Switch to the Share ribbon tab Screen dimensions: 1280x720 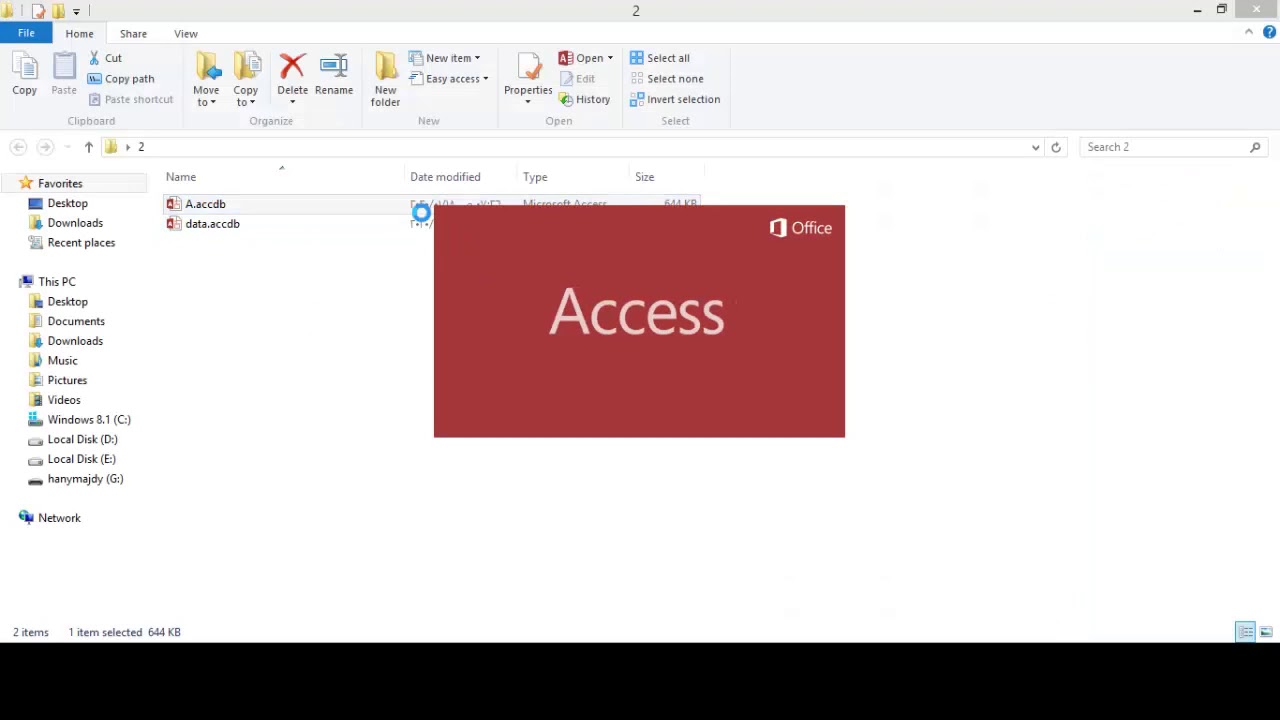(133, 33)
